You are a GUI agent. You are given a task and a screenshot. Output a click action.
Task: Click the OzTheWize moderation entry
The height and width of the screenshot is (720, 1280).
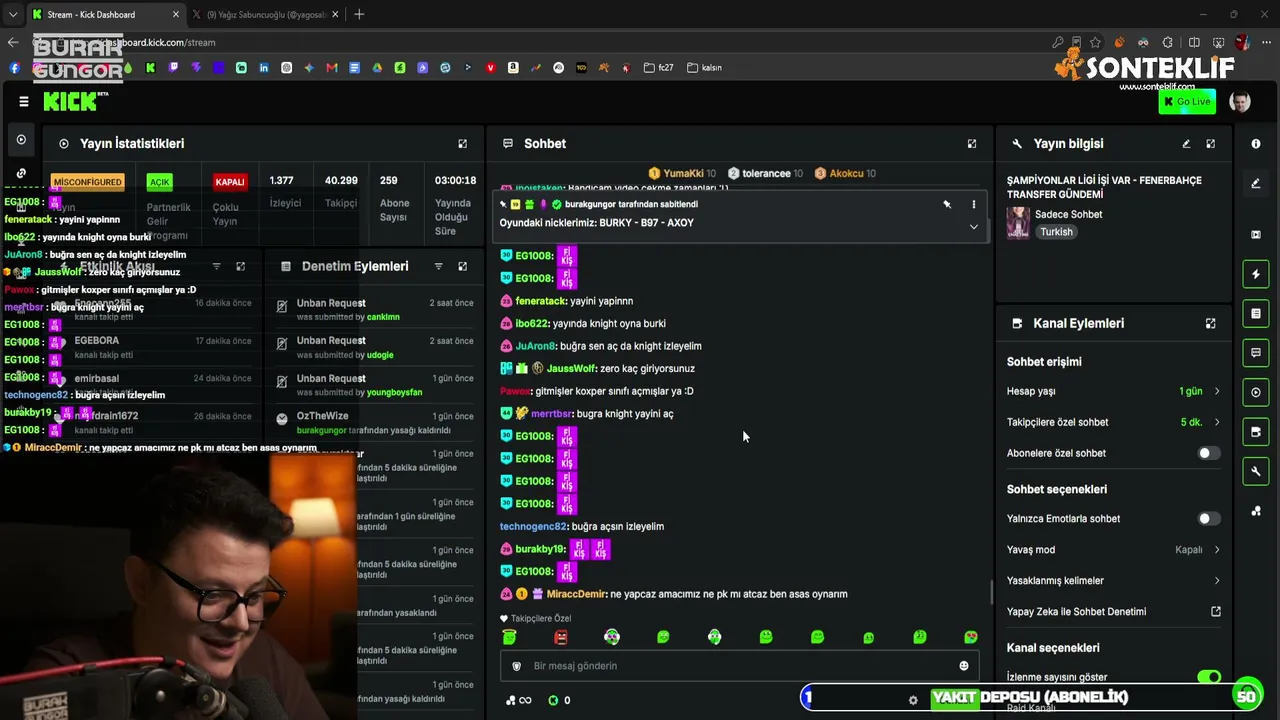pyautogui.click(x=375, y=423)
